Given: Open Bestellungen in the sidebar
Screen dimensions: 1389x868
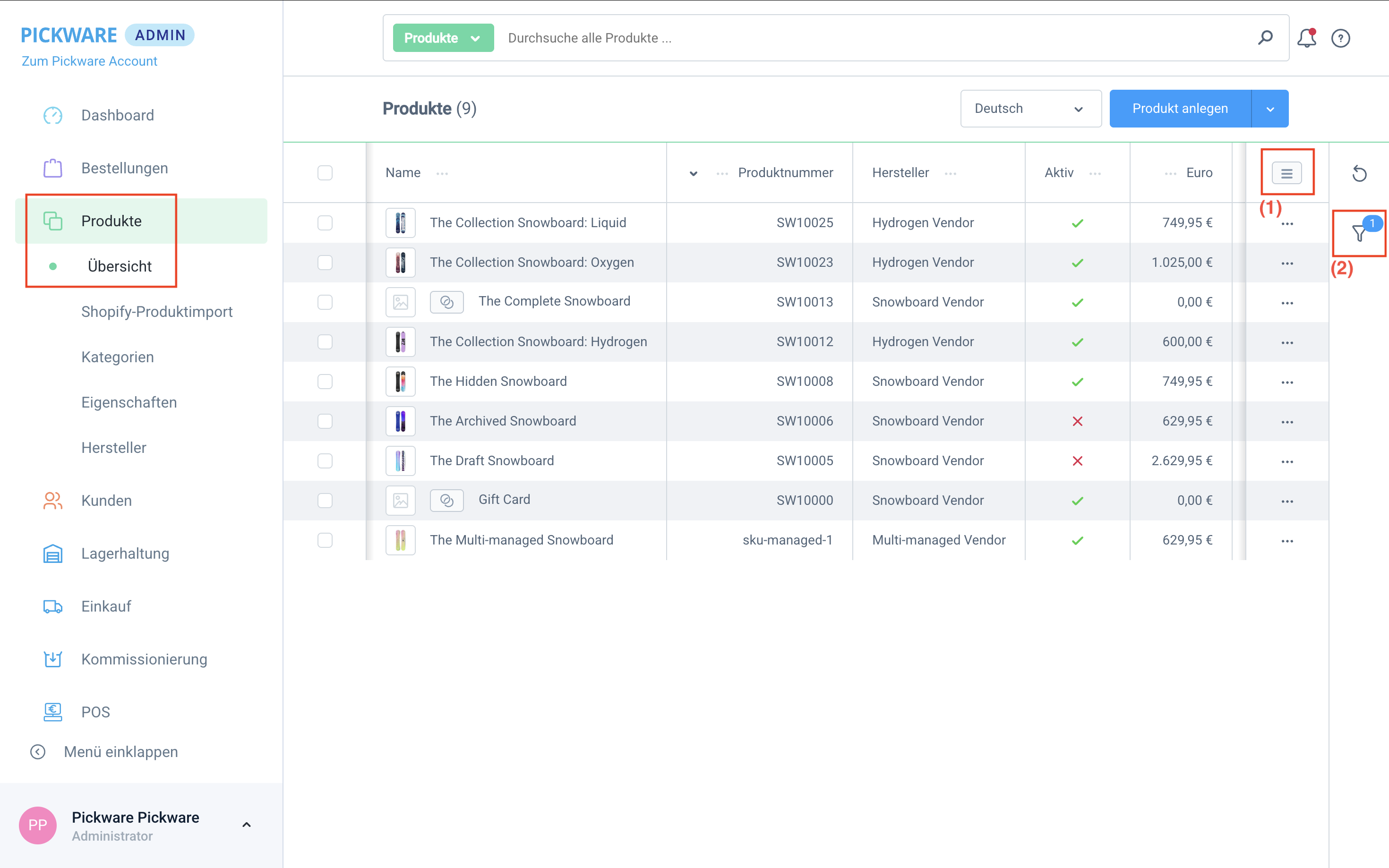Looking at the screenshot, I should point(125,168).
